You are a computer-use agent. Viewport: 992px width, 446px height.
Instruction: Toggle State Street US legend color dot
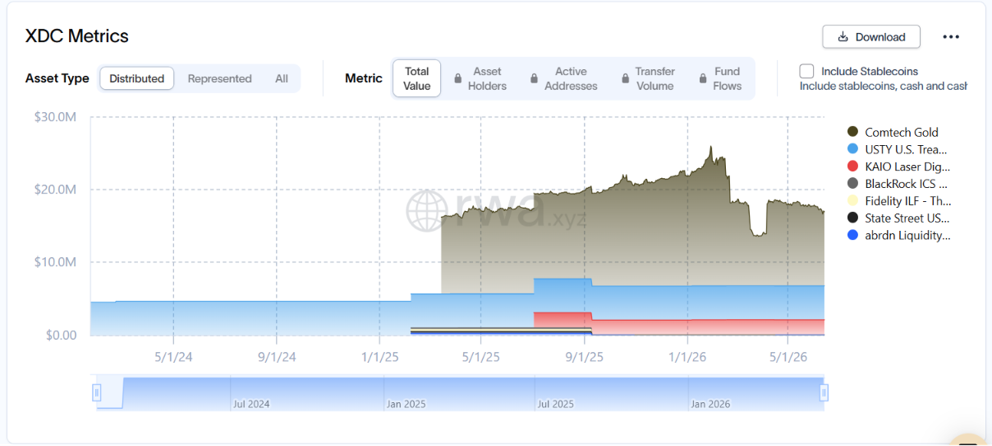click(x=852, y=218)
